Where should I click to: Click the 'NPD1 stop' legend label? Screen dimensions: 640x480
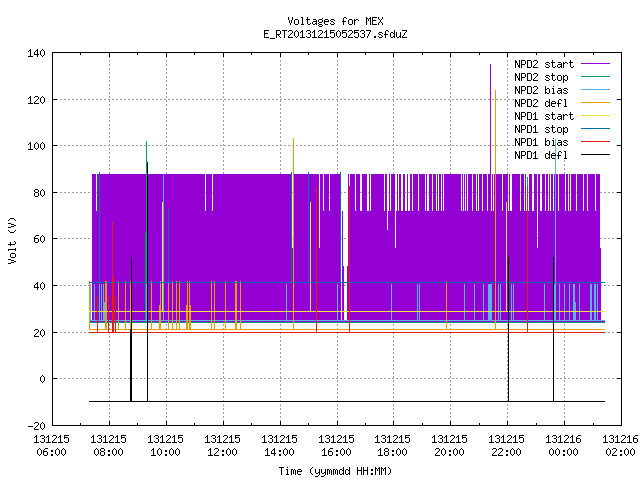(x=541, y=129)
